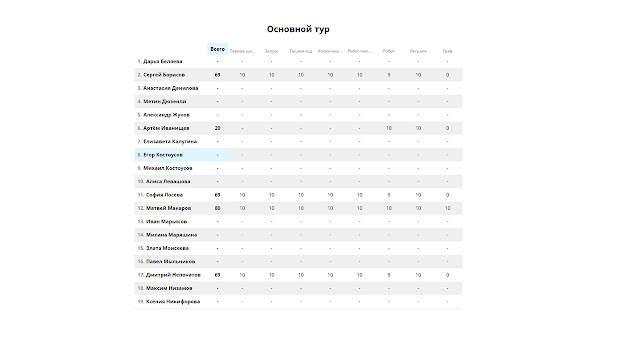Click Запуск score 10 for Сергей Борисов

271,75
